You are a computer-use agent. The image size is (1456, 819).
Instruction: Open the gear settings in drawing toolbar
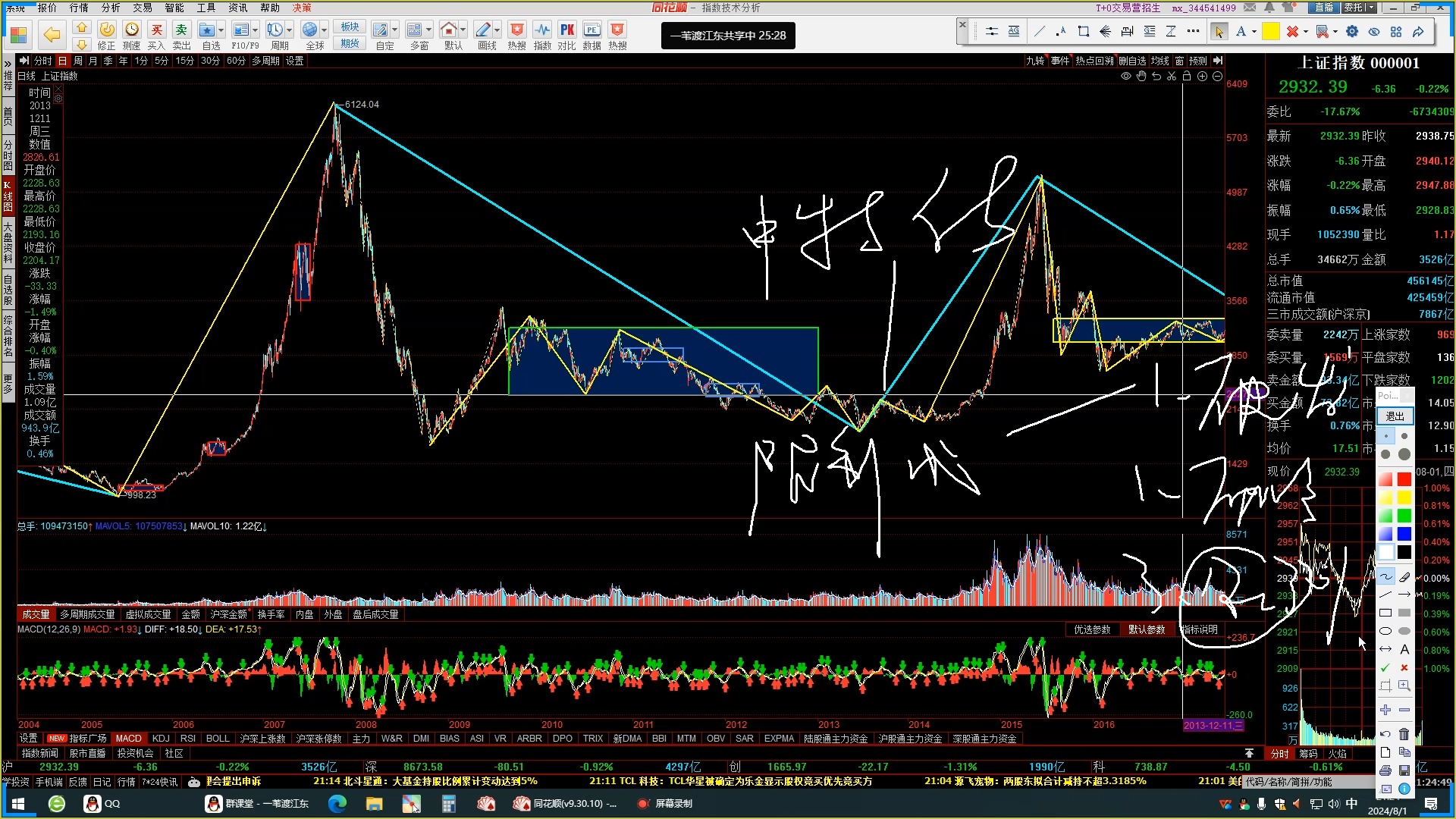coord(1352,31)
